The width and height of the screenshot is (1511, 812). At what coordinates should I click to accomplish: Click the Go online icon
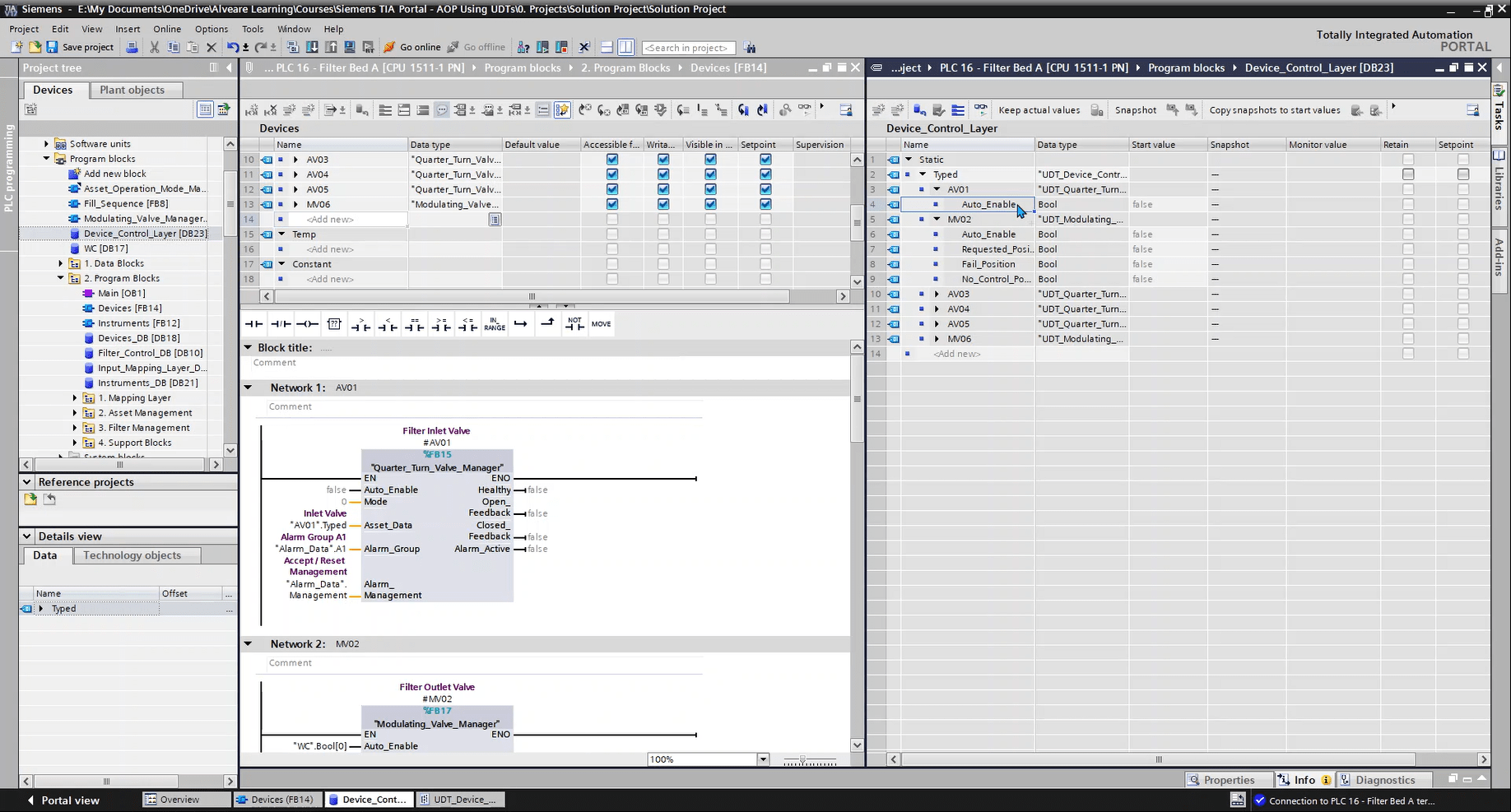point(389,47)
